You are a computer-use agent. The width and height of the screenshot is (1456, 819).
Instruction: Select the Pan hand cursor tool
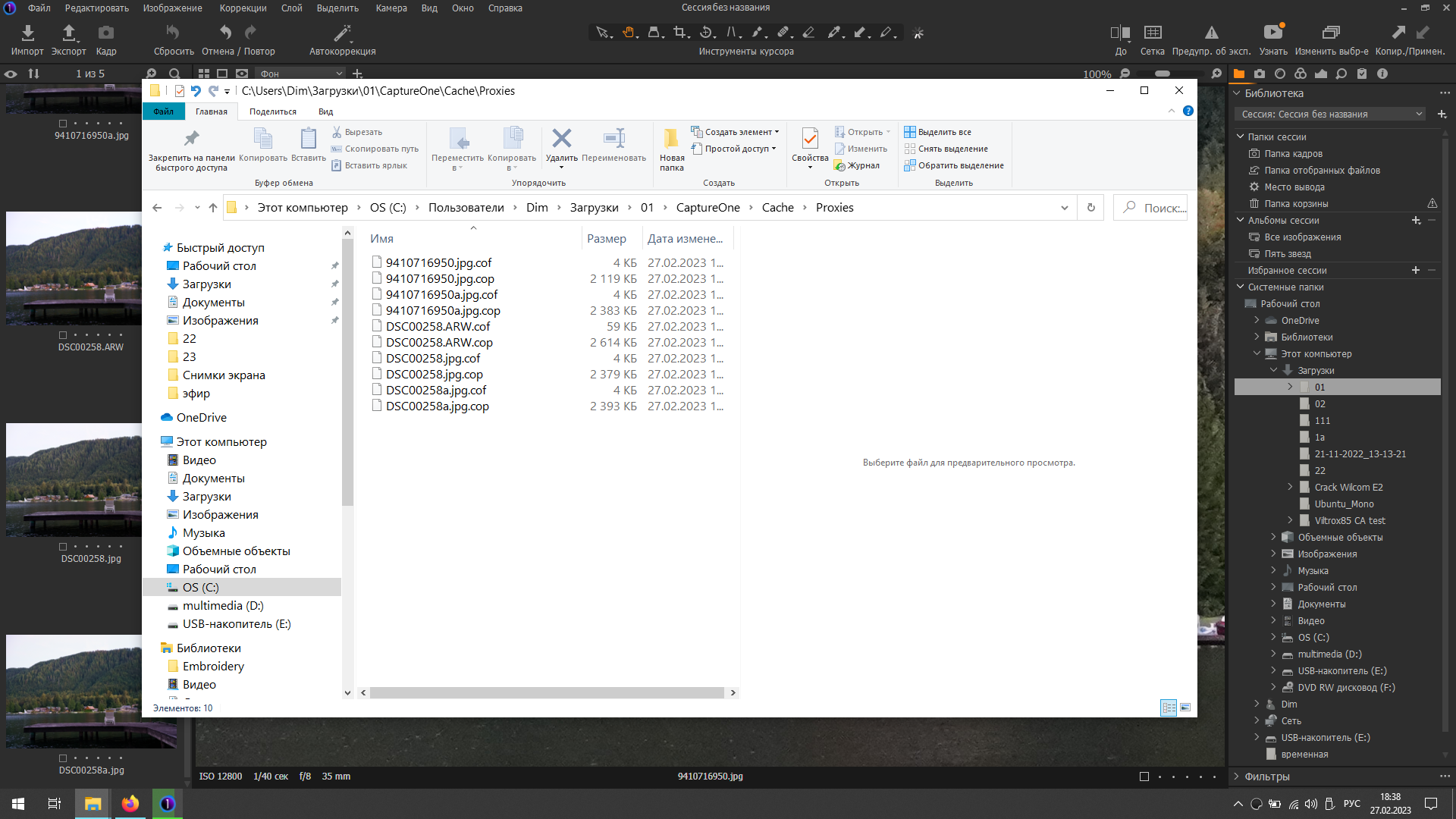pyautogui.click(x=629, y=33)
